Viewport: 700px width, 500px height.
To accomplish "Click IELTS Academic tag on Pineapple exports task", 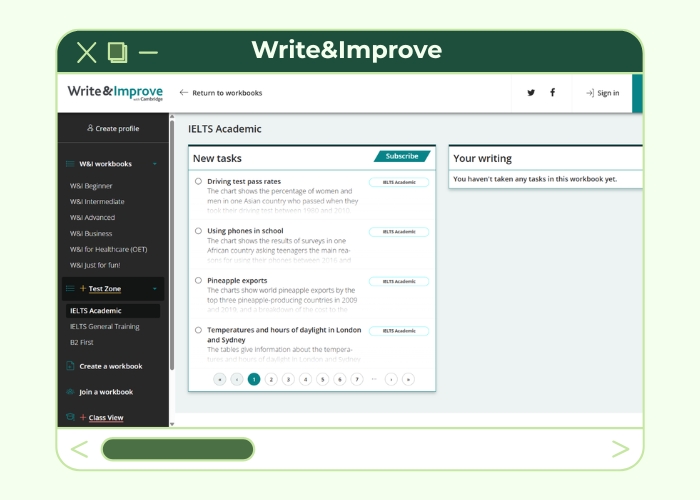I will (x=399, y=281).
